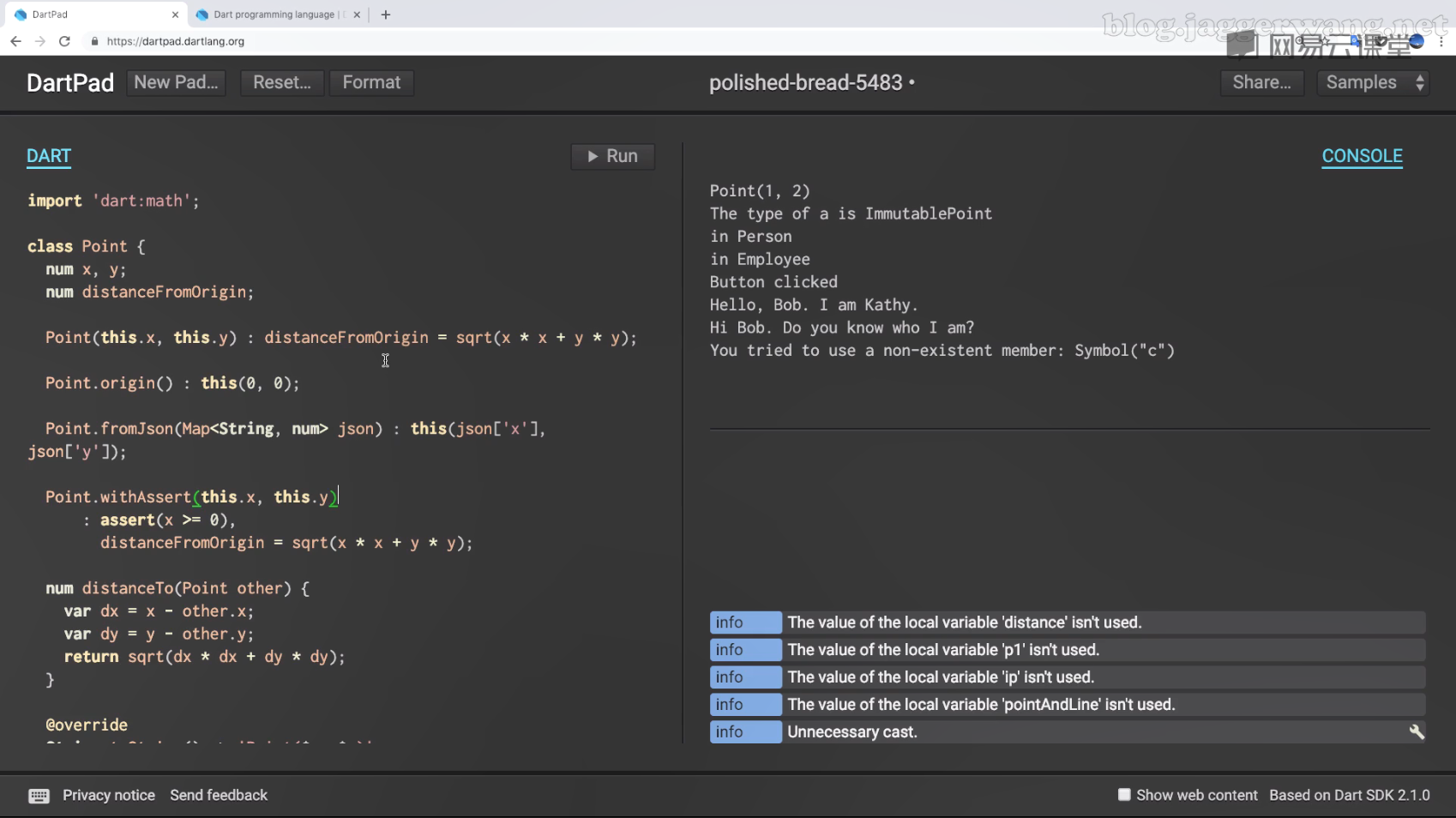The height and width of the screenshot is (818, 1456).
Task: Click the 'class Point {' code line
Action: (87, 246)
